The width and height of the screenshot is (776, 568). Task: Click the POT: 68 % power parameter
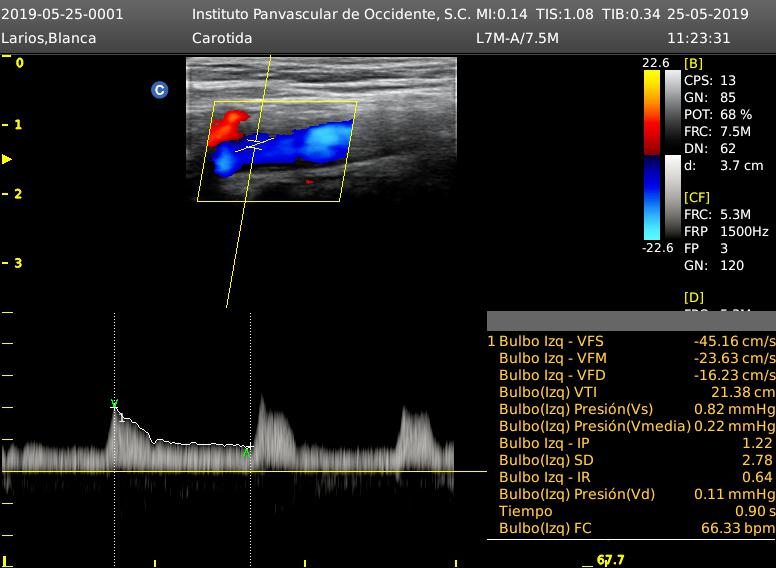coord(718,114)
